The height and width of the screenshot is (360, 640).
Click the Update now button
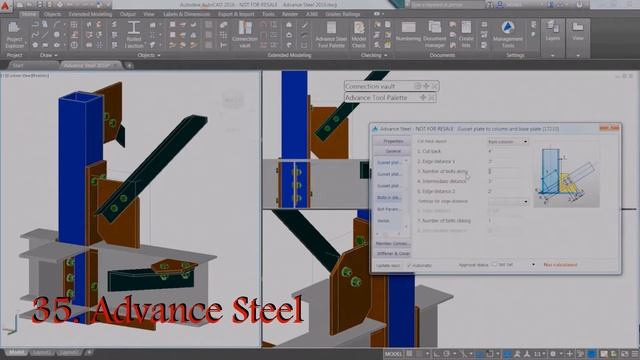[x=388, y=266]
